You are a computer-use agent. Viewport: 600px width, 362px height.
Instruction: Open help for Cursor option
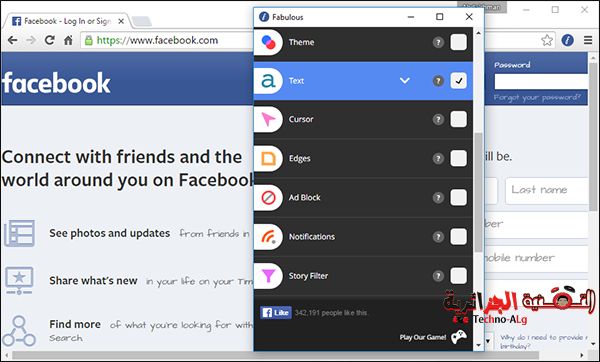[438, 119]
